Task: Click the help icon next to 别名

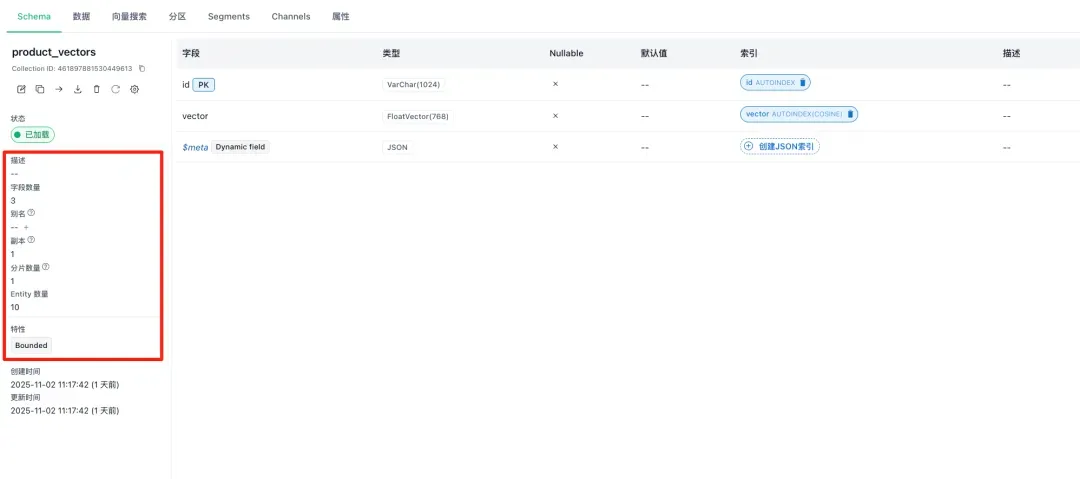Action: [x=31, y=213]
